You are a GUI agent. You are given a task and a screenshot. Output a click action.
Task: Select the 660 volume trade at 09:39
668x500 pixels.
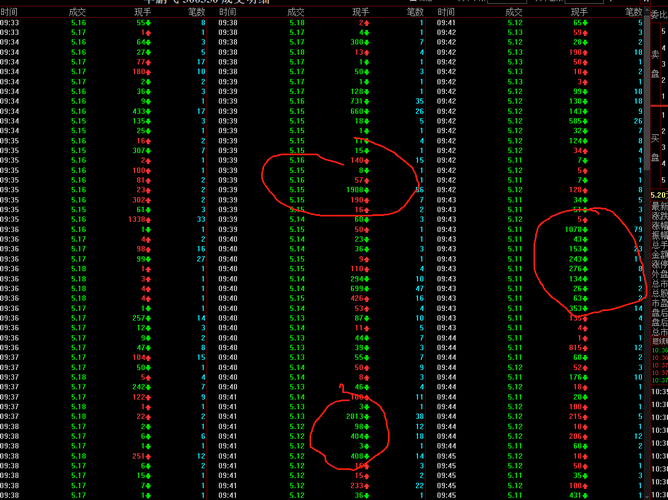pyautogui.click(x=360, y=111)
